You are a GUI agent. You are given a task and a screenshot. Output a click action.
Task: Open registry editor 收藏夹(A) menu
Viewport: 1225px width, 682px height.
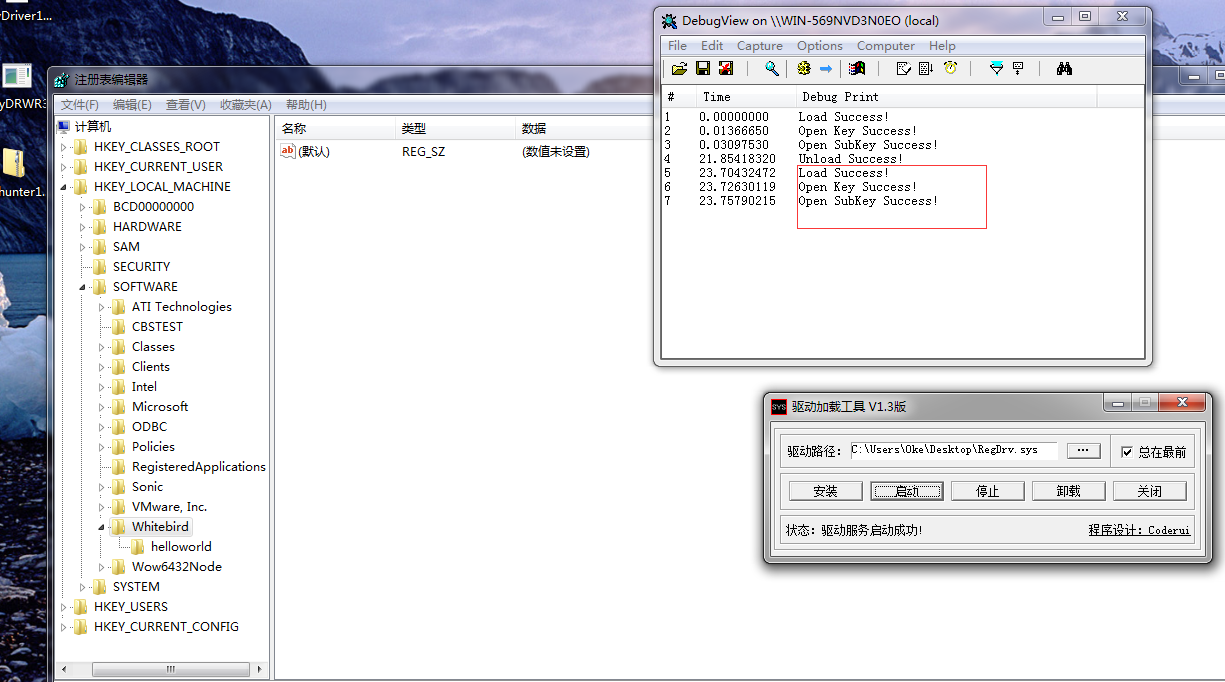point(246,105)
